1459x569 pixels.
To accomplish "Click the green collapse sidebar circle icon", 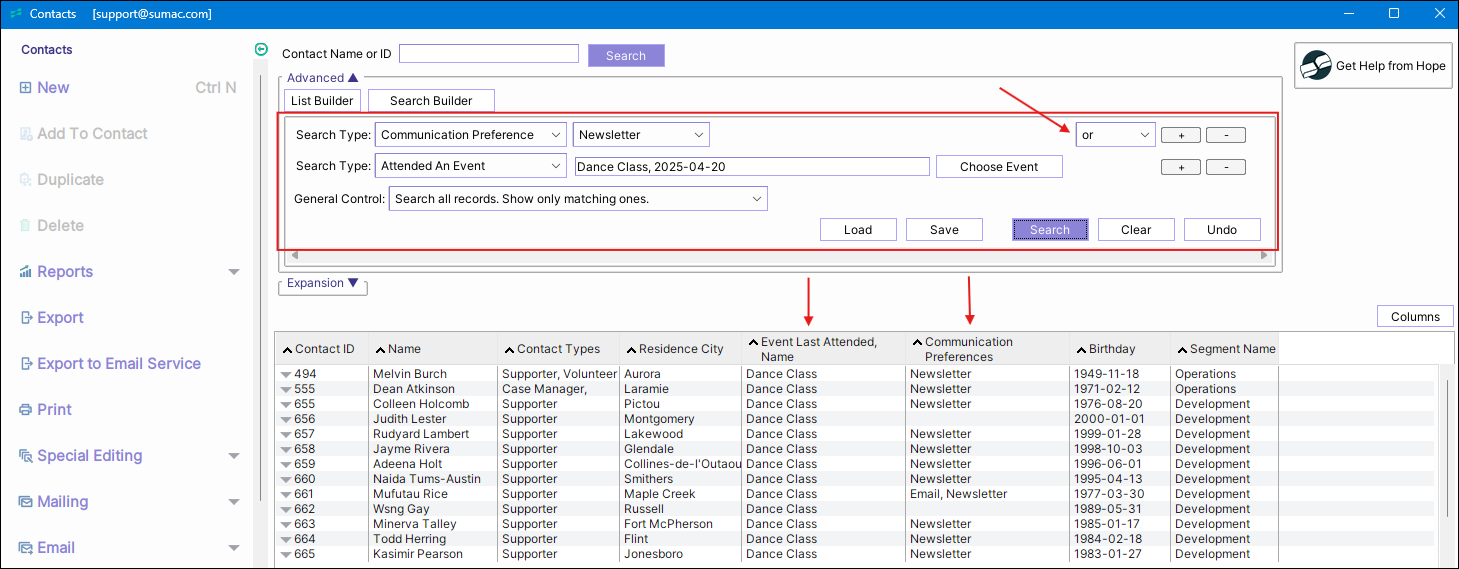I will pyautogui.click(x=262, y=49).
